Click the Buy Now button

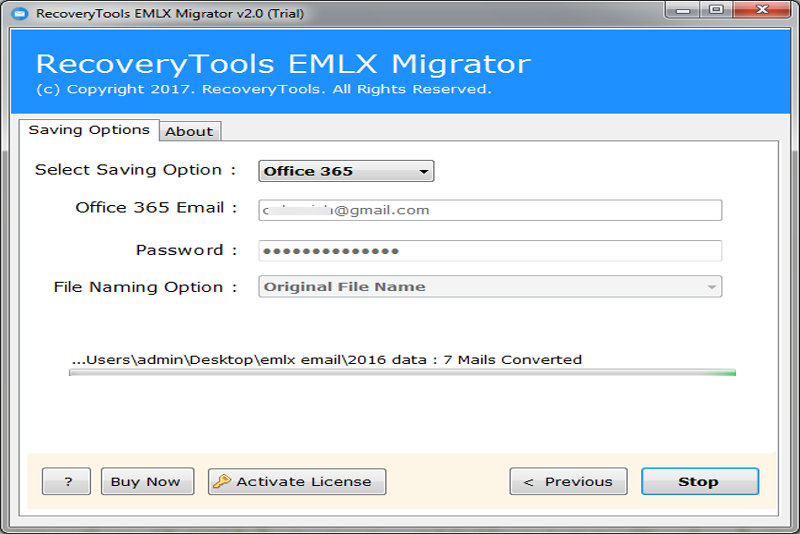tap(147, 481)
